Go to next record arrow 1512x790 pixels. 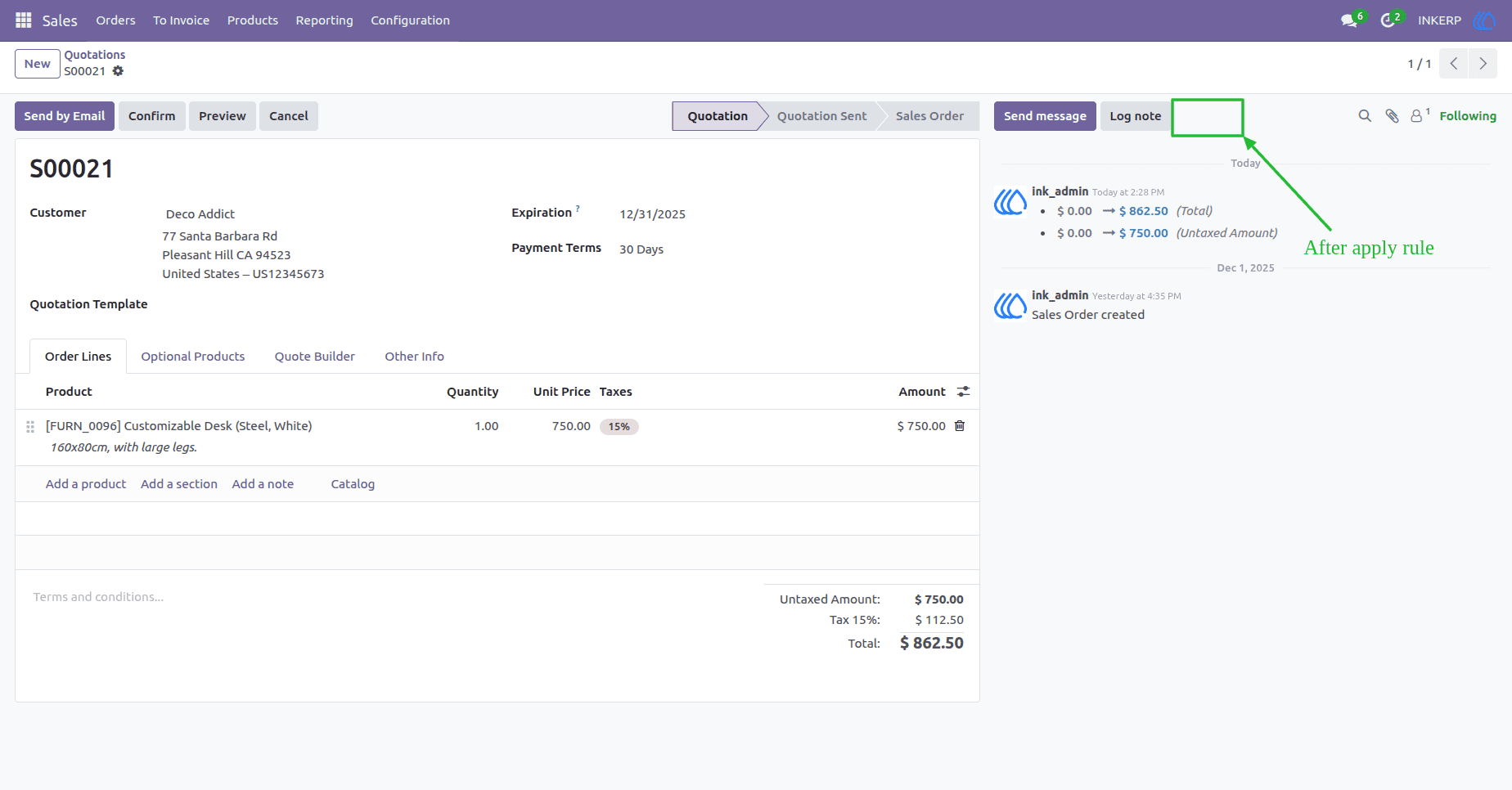click(1483, 64)
